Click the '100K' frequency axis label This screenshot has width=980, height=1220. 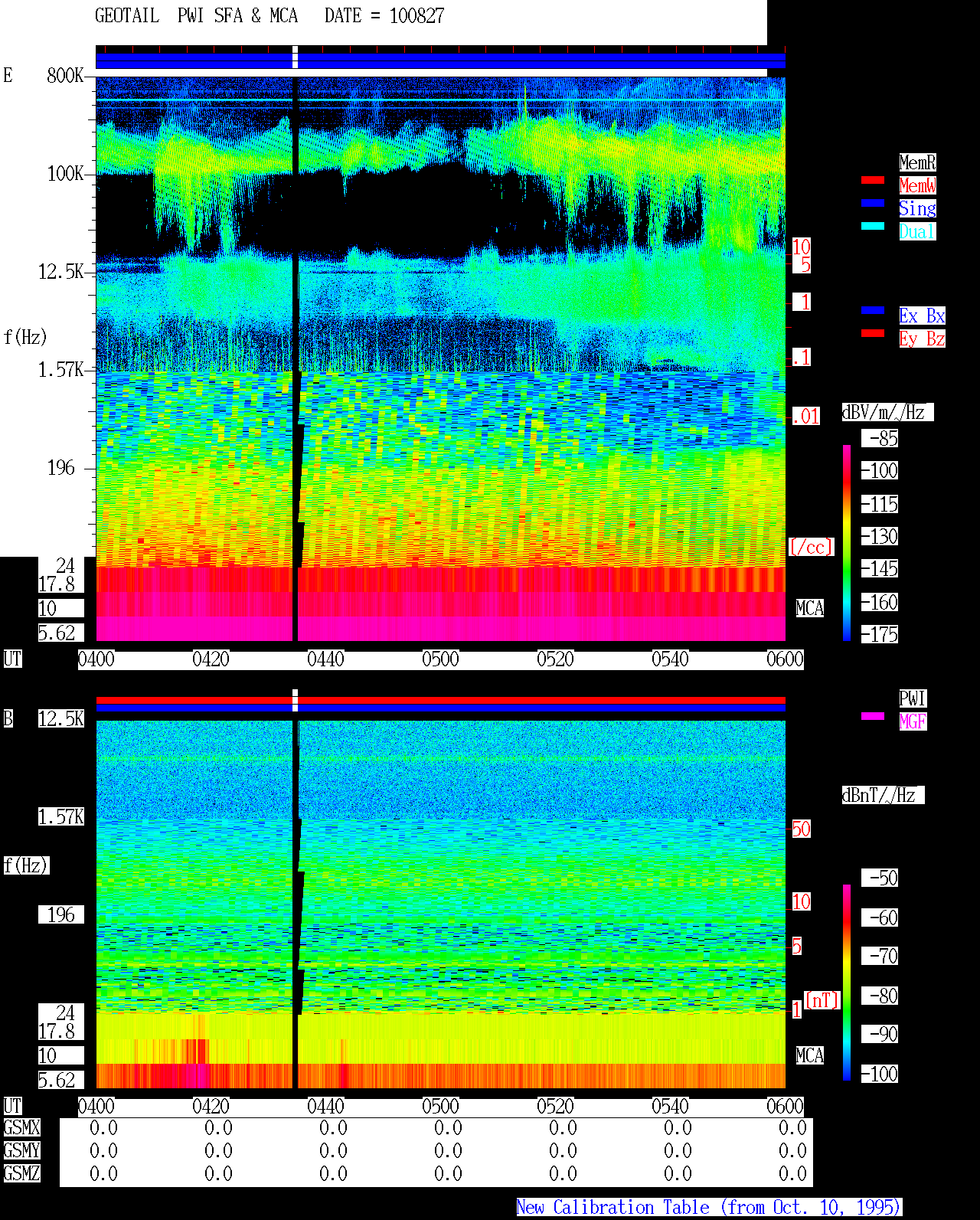65,173
